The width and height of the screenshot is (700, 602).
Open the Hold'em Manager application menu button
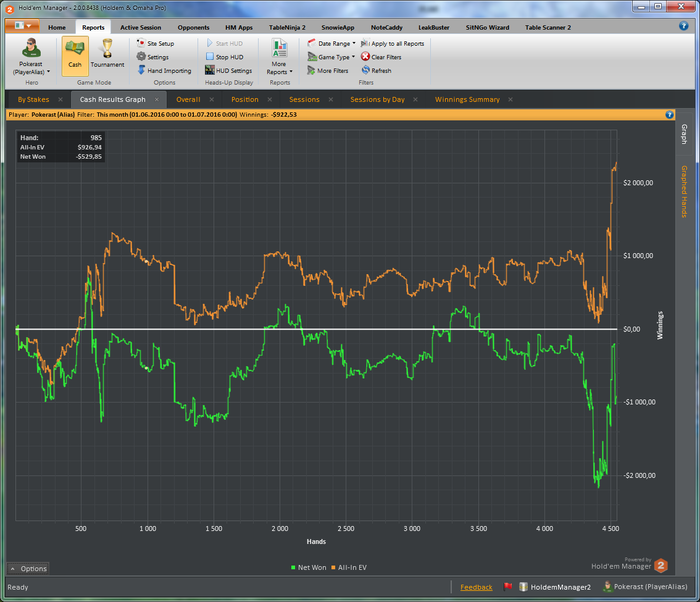click(x=22, y=26)
